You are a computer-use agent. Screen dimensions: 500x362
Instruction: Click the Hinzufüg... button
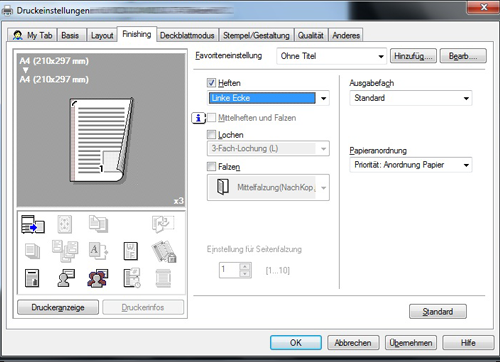pyautogui.click(x=413, y=56)
